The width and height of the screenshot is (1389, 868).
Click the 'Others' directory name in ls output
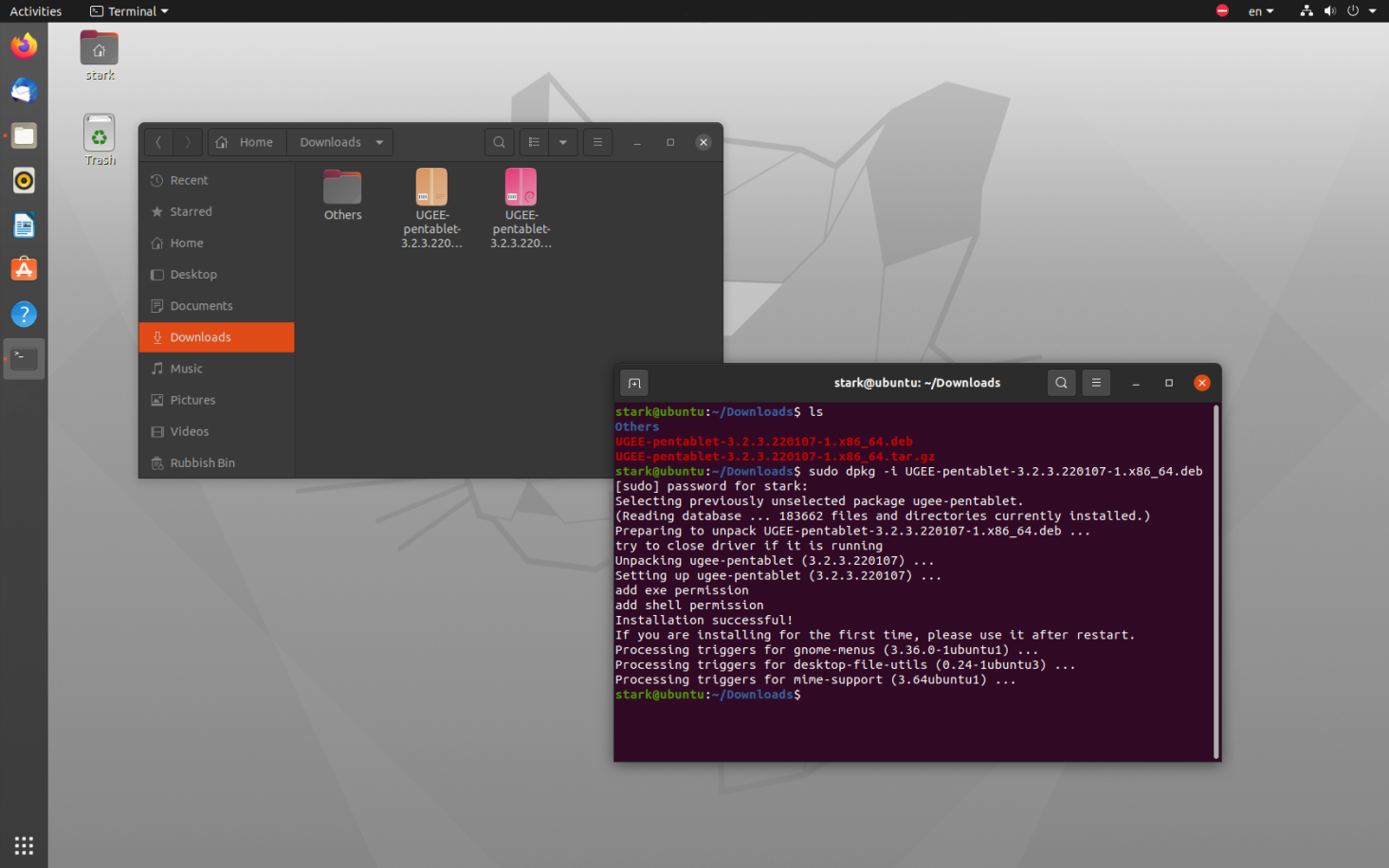tap(637, 426)
